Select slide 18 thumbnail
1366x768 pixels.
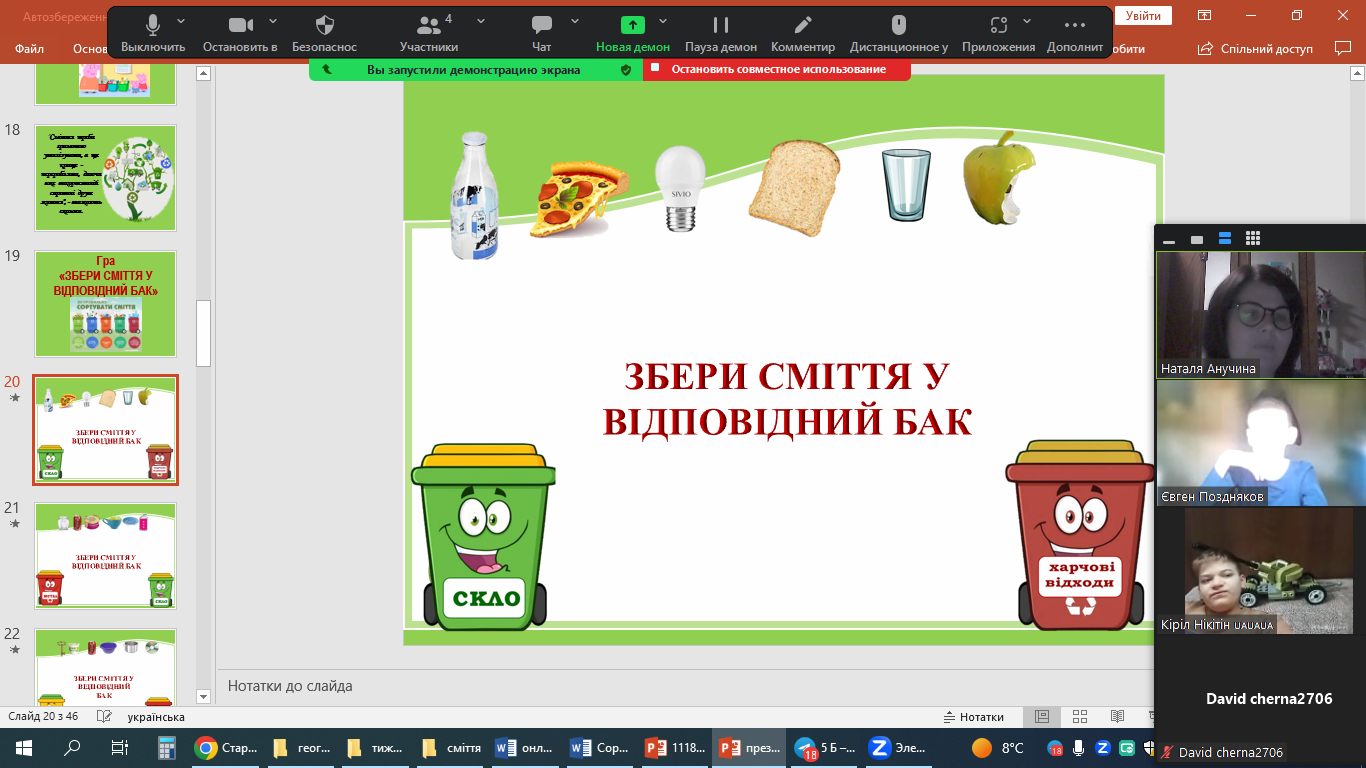pos(106,176)
